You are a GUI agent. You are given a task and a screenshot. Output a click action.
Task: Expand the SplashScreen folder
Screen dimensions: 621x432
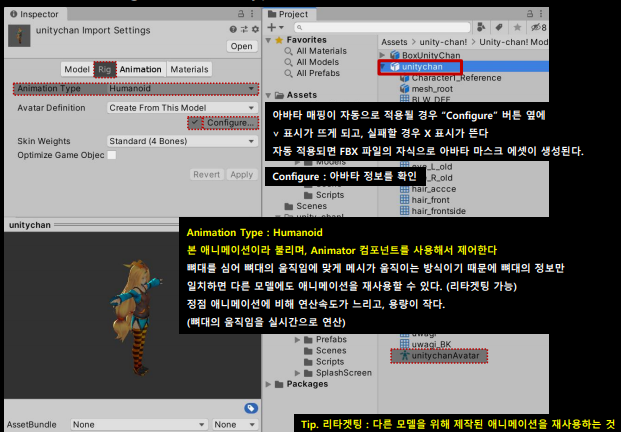[297, 373]
